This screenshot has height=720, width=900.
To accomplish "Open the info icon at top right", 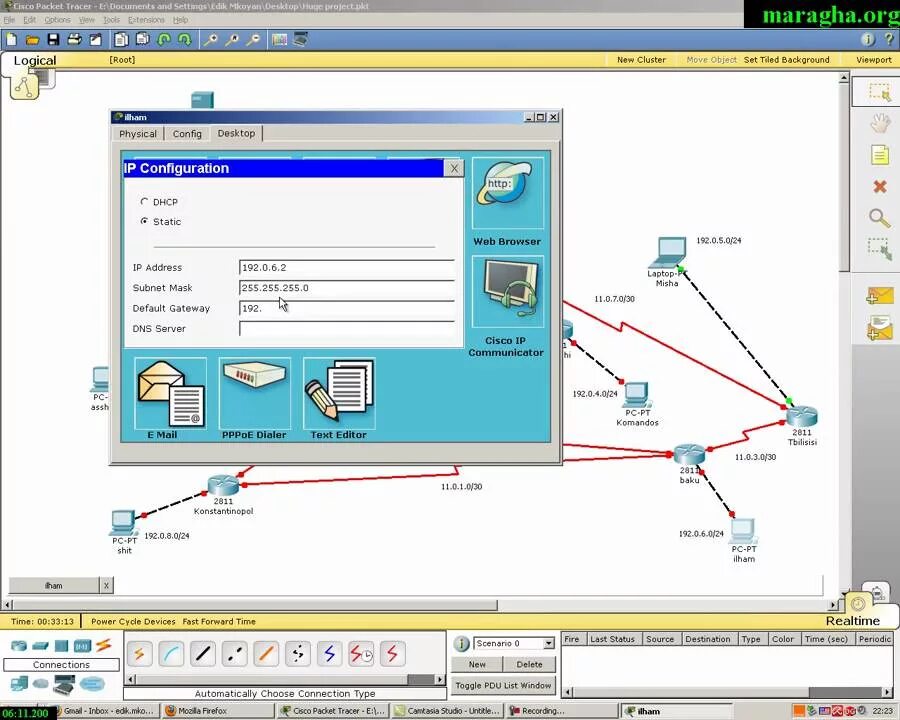I will pyautogui.click(x=868, y=39).
